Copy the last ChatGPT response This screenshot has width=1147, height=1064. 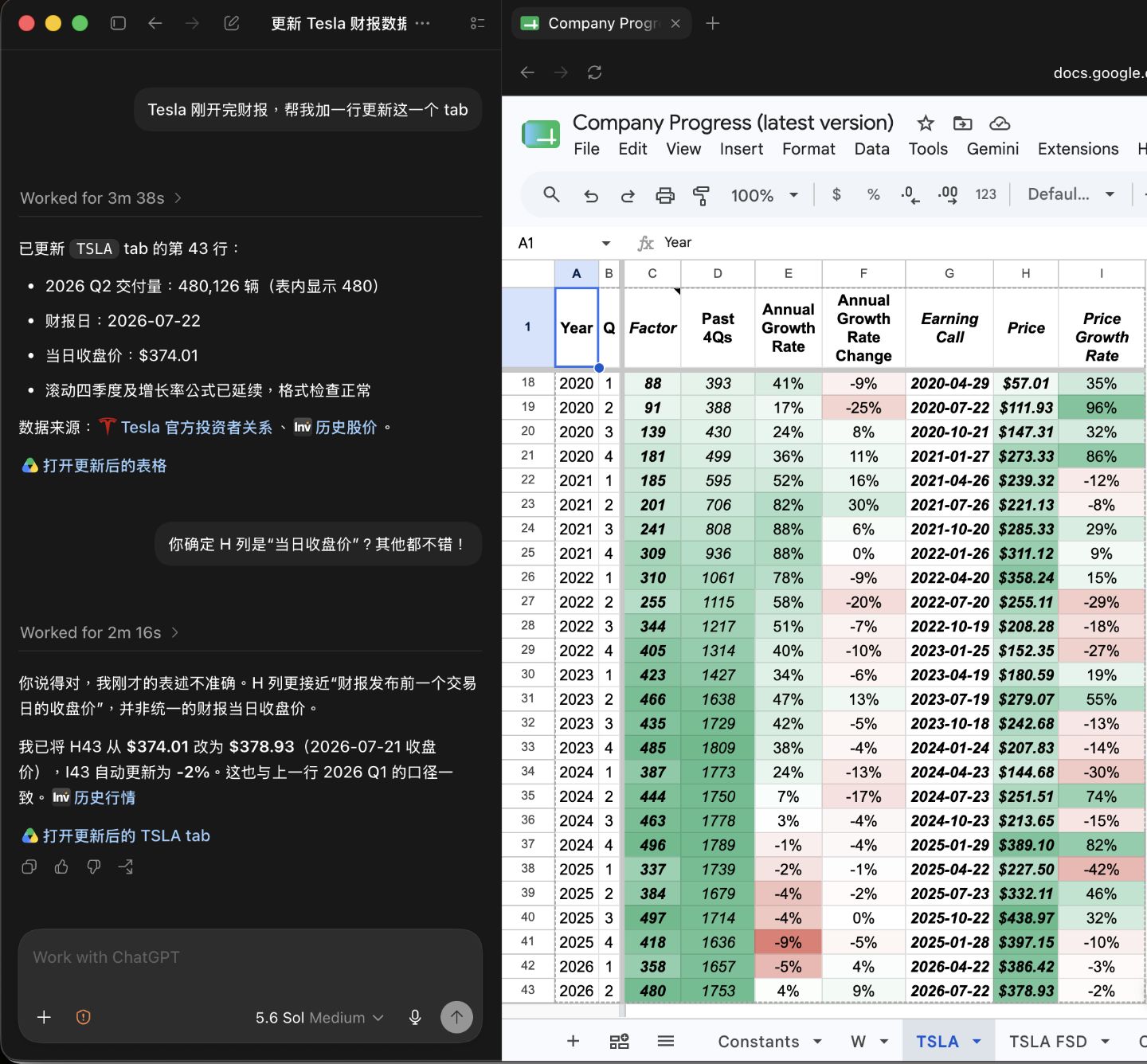tap(29, 866)
